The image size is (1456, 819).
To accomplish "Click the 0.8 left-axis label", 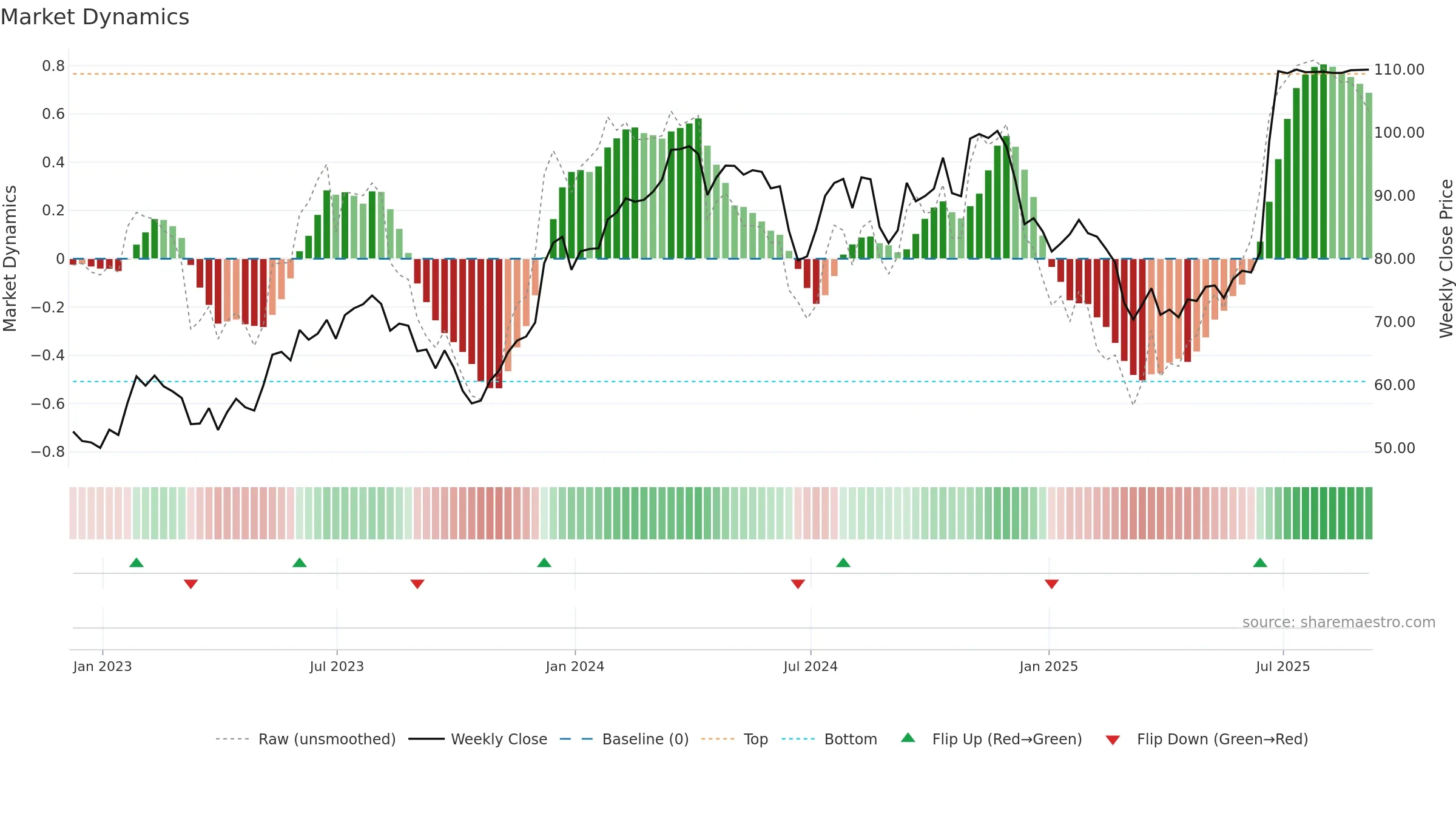I will pyautogui.click(x=53, y=66).
